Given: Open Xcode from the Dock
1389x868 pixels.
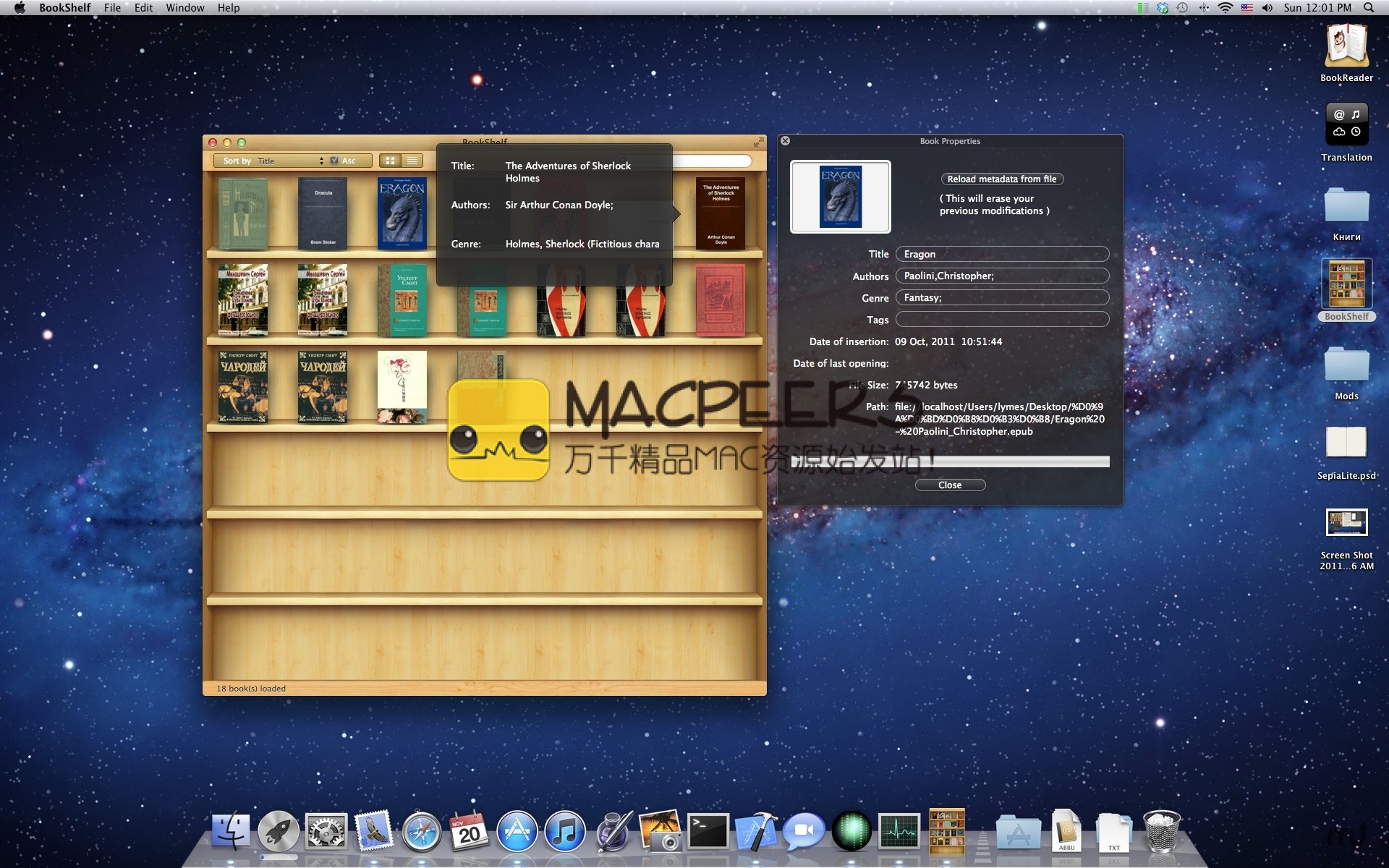Looking at the screenshot, I should [x=756, y=832].
